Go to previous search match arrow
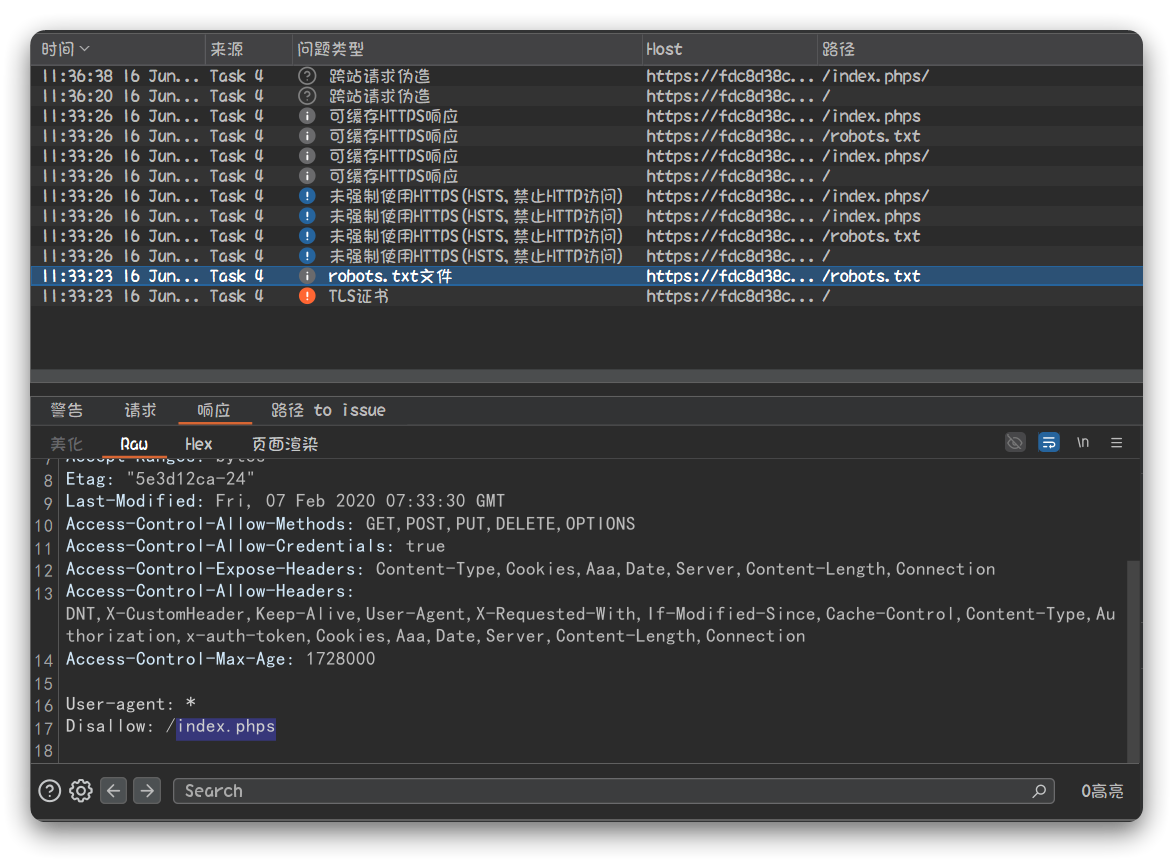Viewport: 1173px width, 862px height. click(x=114, y=791)
